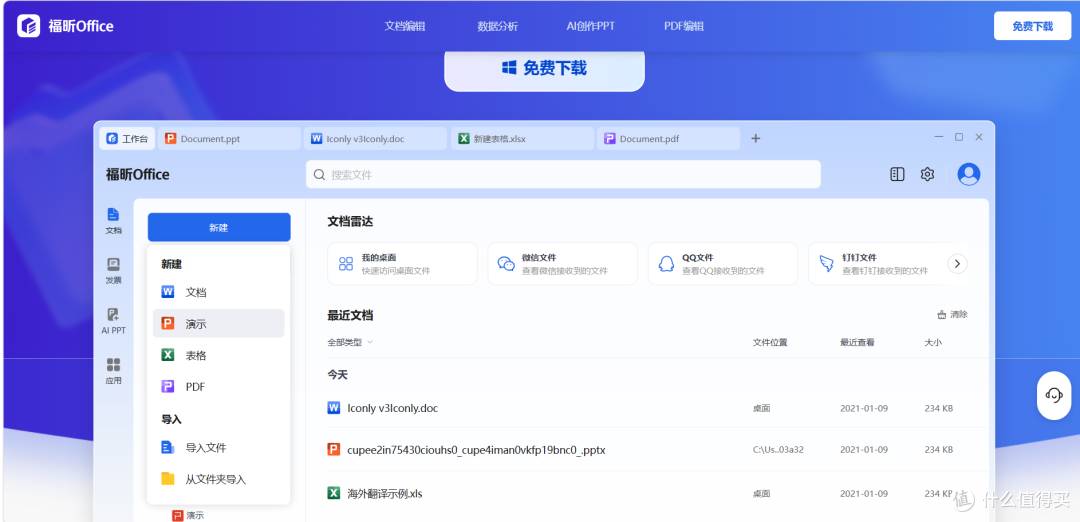The image size is (1080, 522).
Task: Click the 文件位置 column header
Action: click(770, 342)
